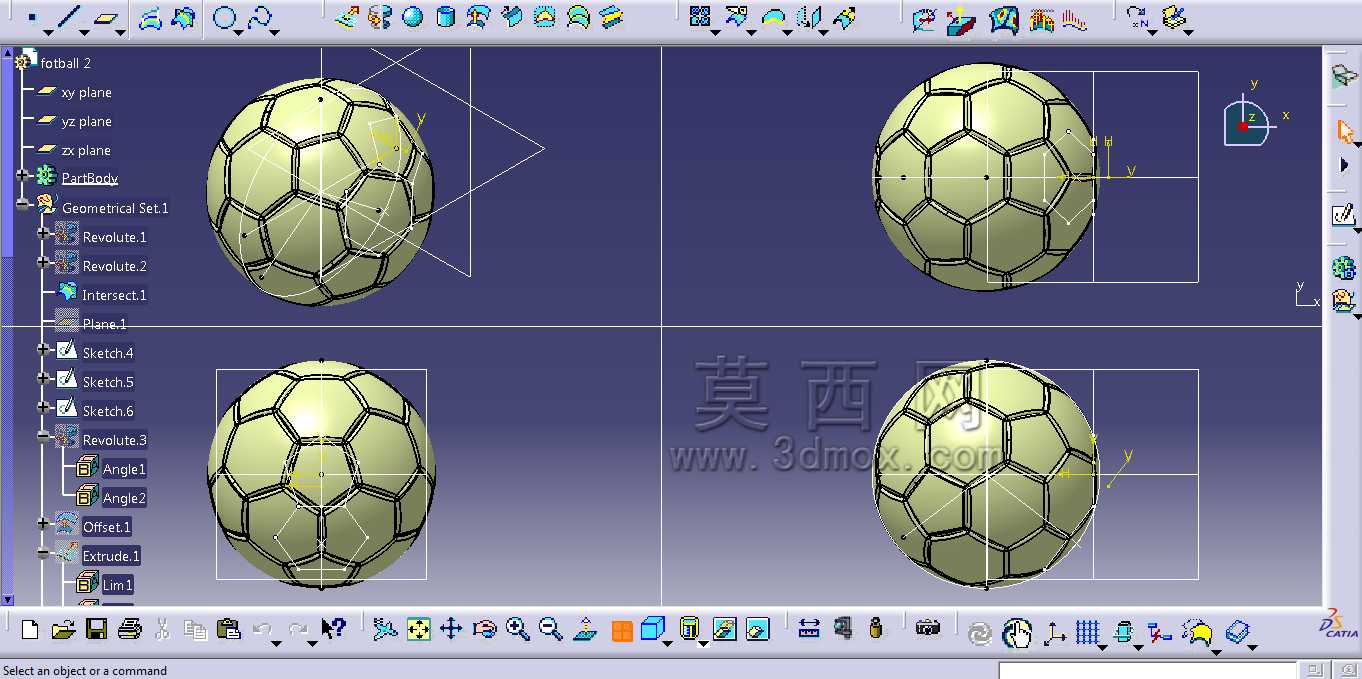The width and height of the screenshot is (1362, 679).
Task: Open the Circle tool dropdown arrow
Action: pos(240,33)
